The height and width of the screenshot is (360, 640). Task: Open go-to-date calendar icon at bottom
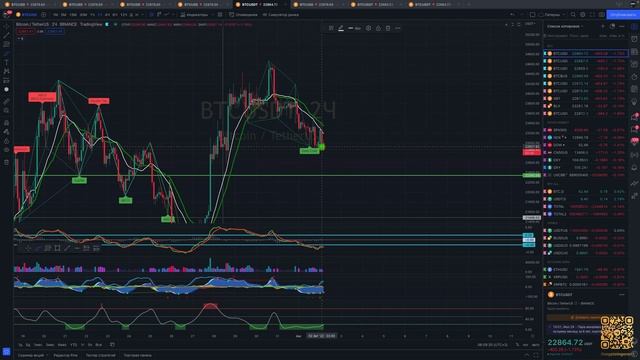pos(112,345)
